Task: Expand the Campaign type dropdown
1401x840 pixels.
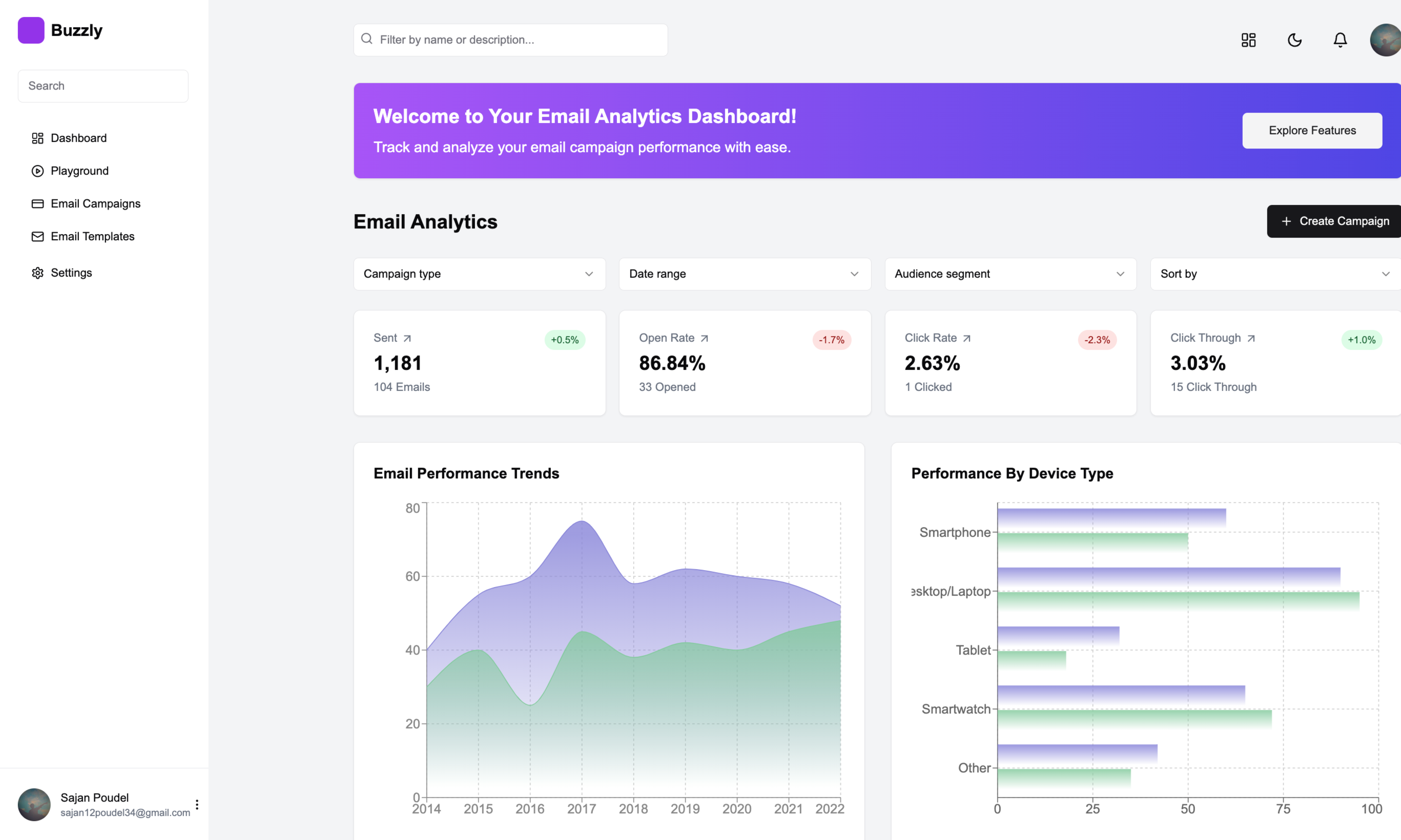Action: click(479, 274)
